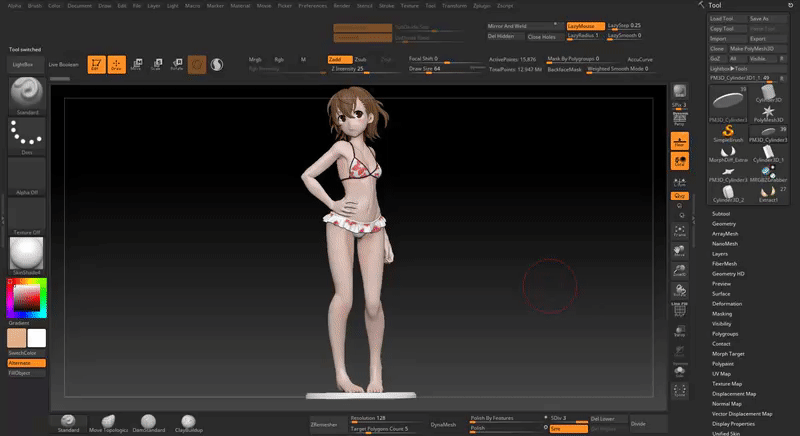
Task: Open the Alpha Off selector
Action: 27,176
